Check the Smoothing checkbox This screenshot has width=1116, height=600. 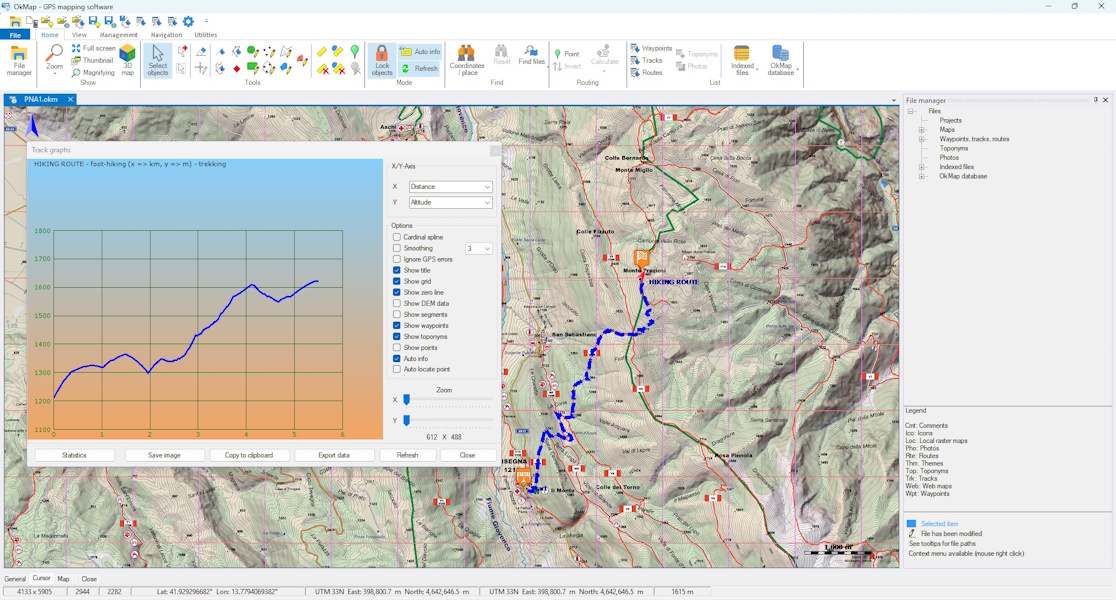[x=397, y=248]
